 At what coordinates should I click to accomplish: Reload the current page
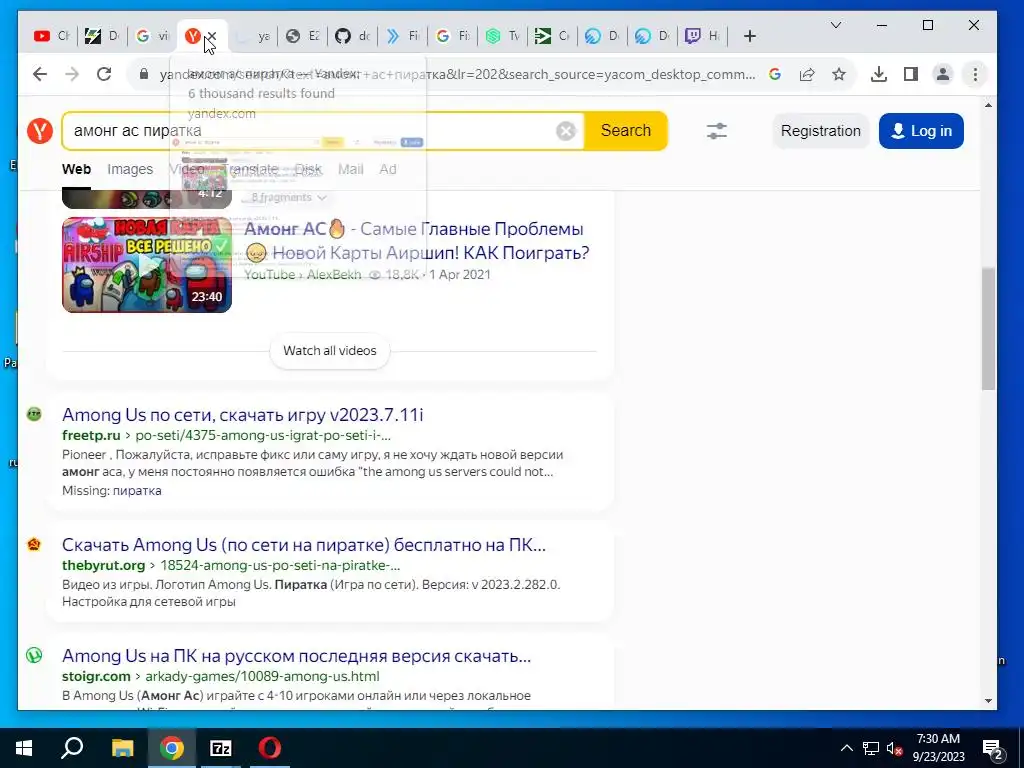[x=104, y=74]
